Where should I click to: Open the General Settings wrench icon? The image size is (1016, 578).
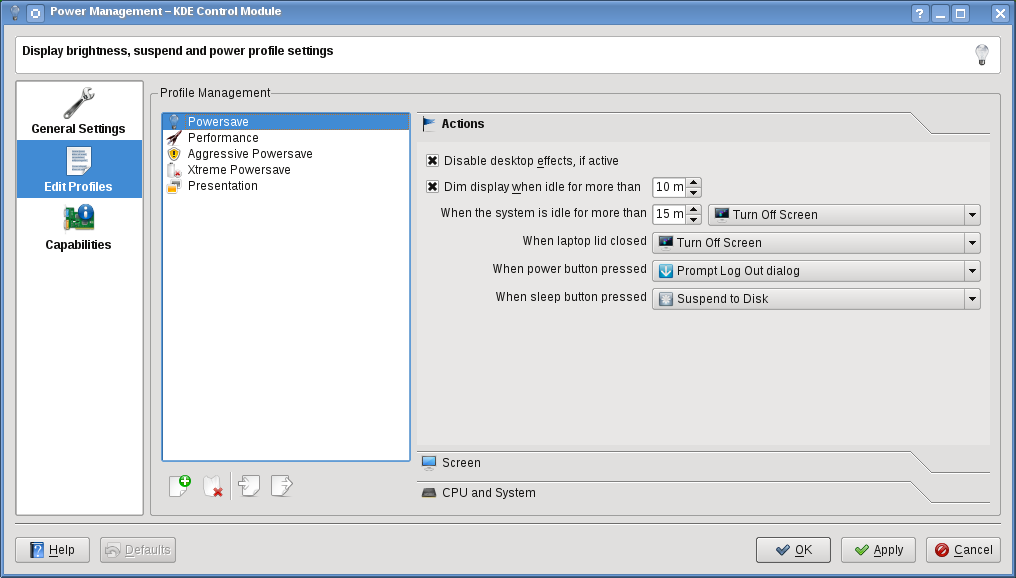click(79, 103)
